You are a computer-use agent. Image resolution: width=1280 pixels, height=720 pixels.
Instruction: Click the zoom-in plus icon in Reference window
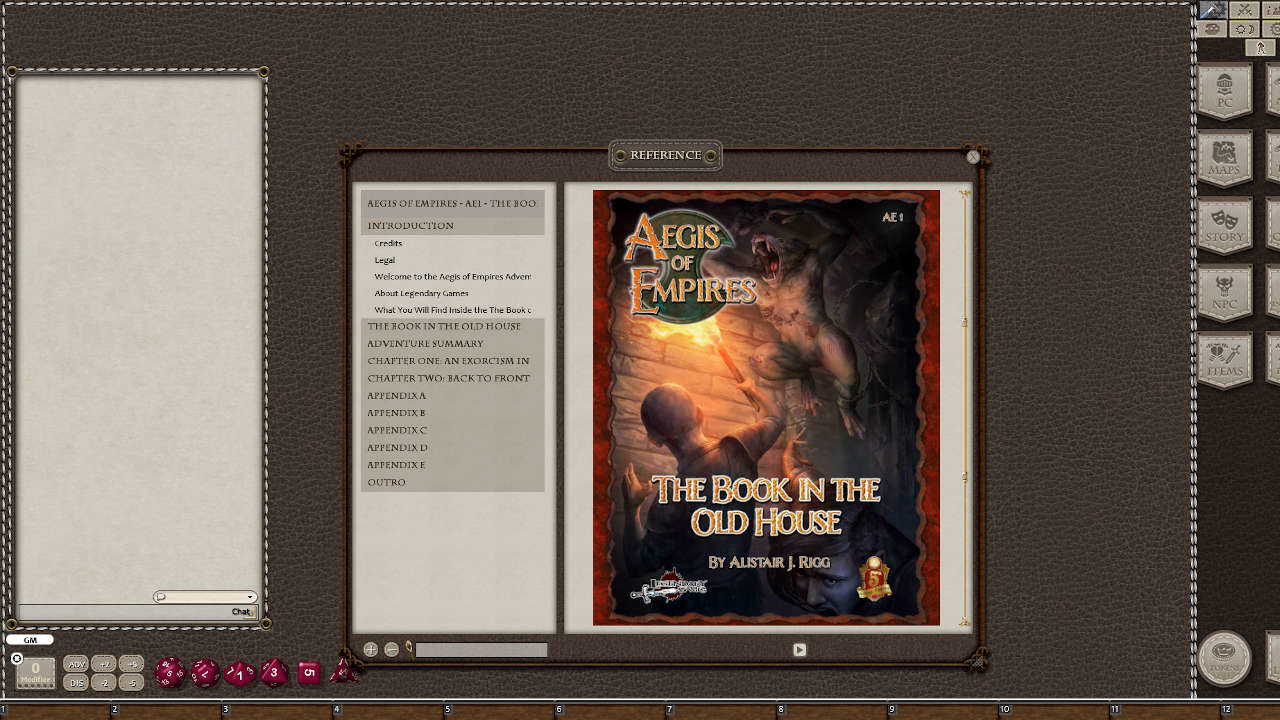click(370, 649)
